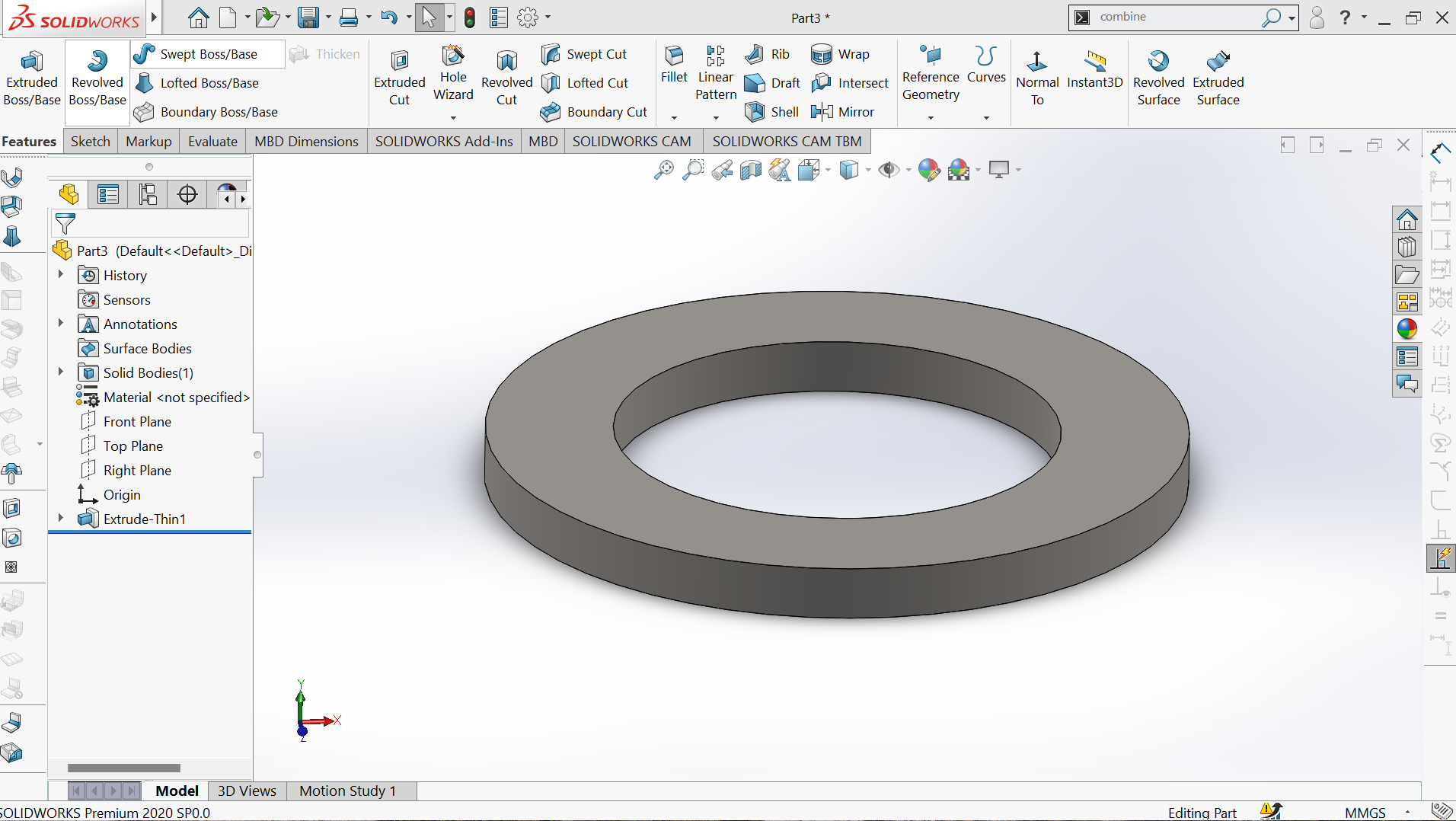
Task: Click the Zoom to Fit icon
Action: pyautogui.click(x=664, y=170)
